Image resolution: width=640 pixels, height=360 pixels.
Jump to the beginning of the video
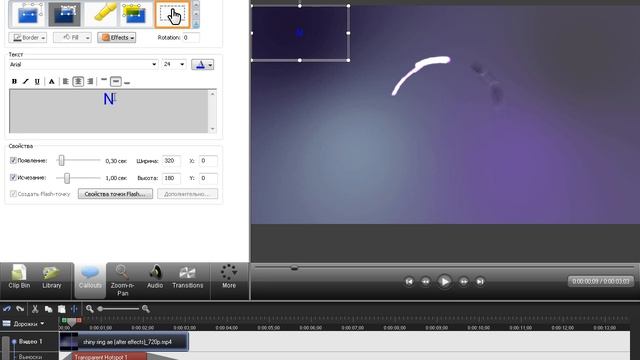[x=409, y=281]
